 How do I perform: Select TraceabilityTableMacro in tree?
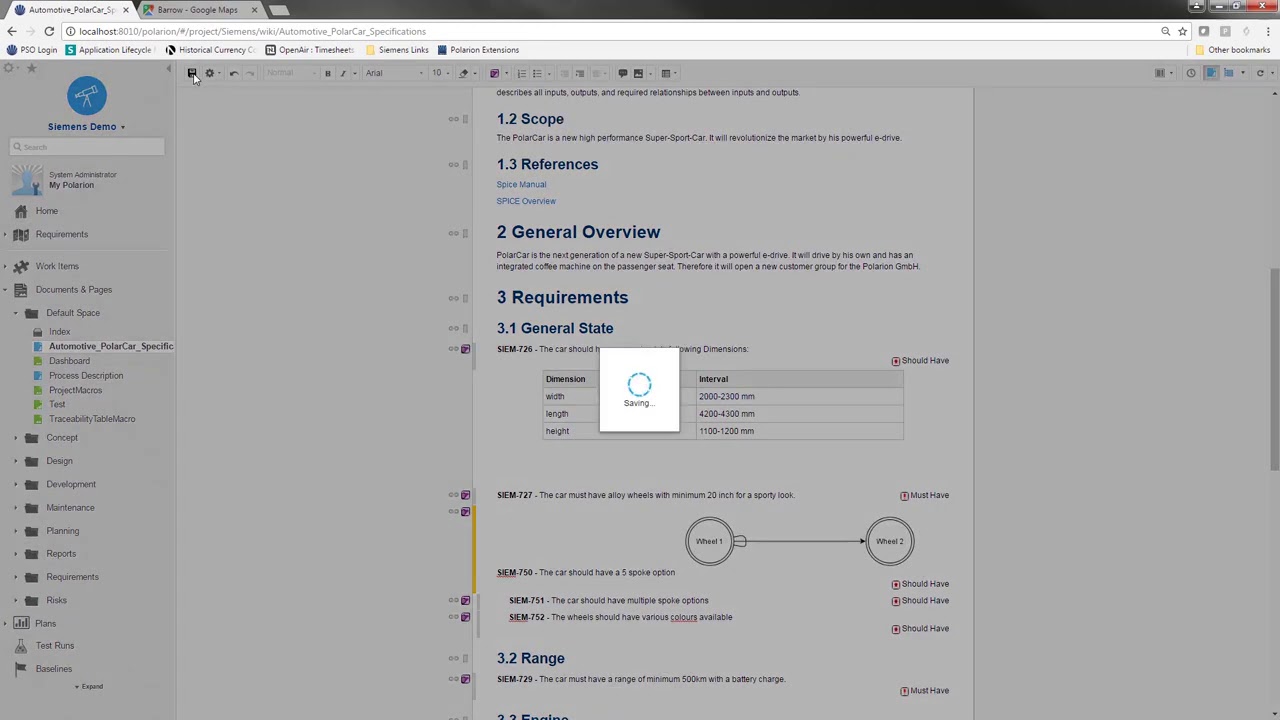click(92, 419)
